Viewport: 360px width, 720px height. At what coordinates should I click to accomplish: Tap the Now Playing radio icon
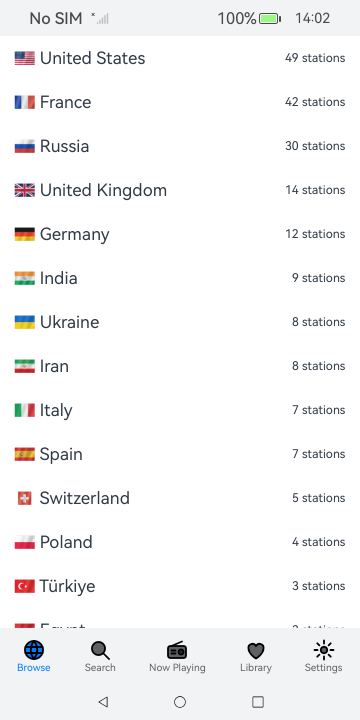click(177, 650)
